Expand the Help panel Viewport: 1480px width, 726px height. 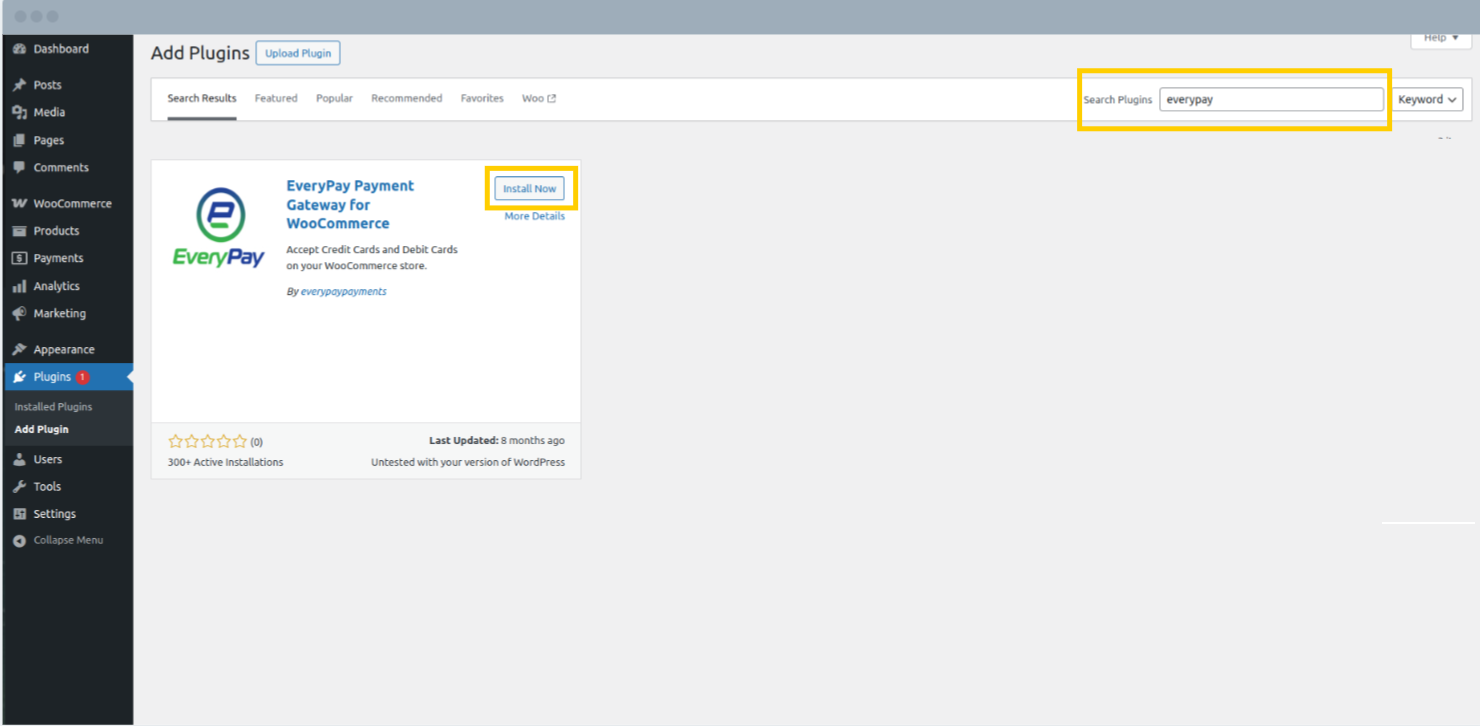[x=1441, y=38]
